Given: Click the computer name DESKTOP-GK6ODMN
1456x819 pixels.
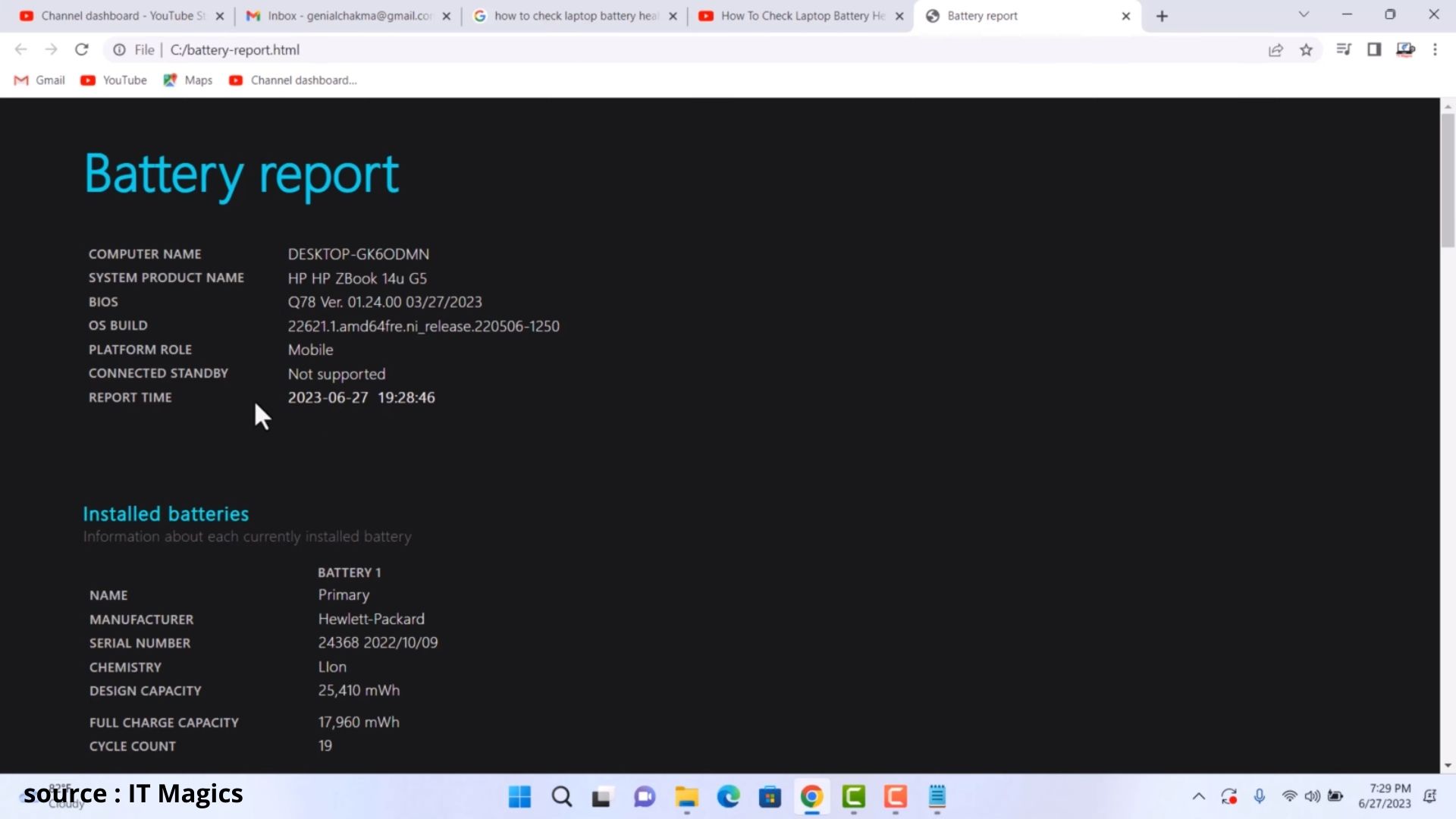Looking at the screenshot, I should coord(359,255).
